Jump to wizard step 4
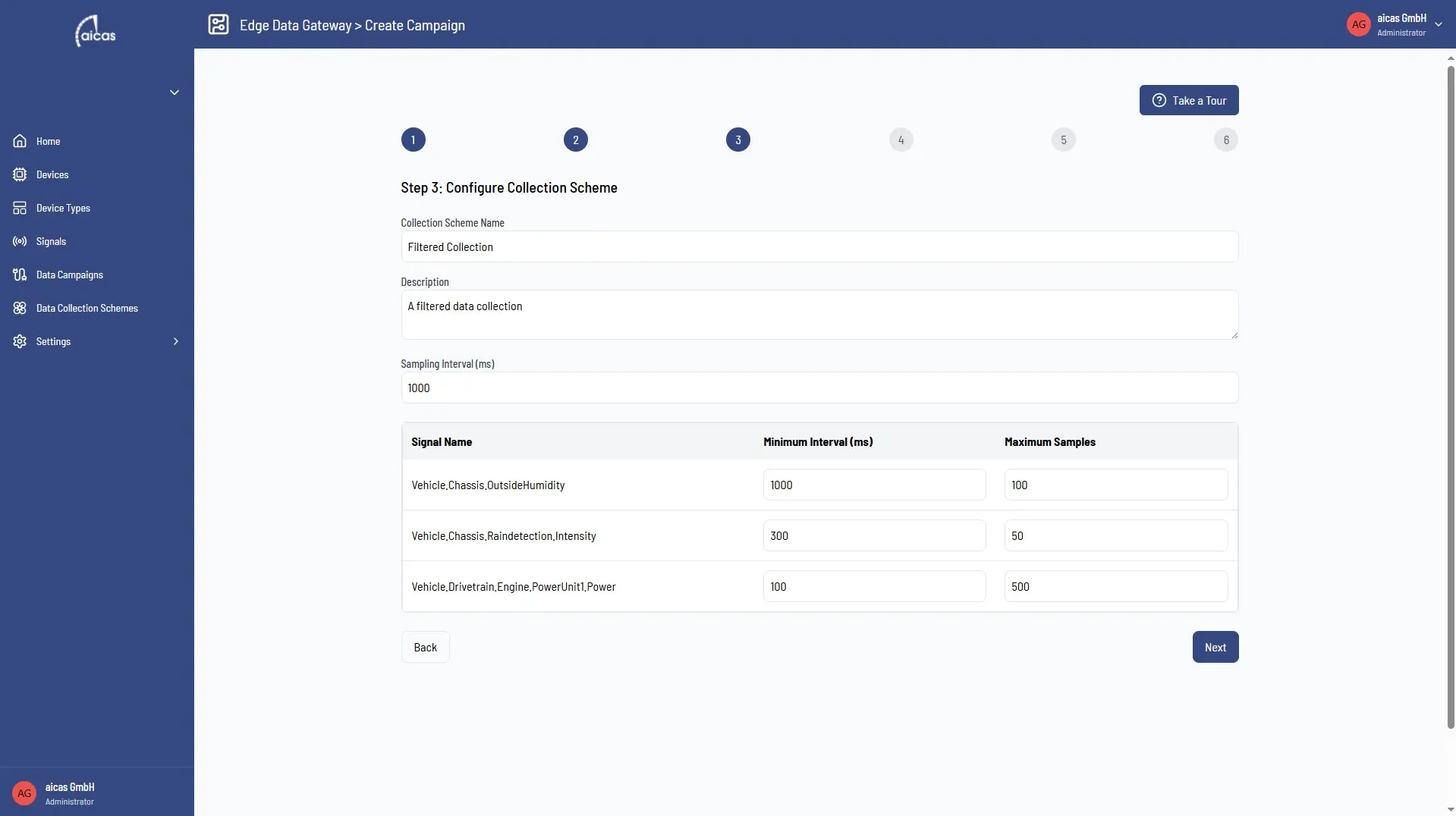This screenshot has height=816, width=1456. coord(901,140)
